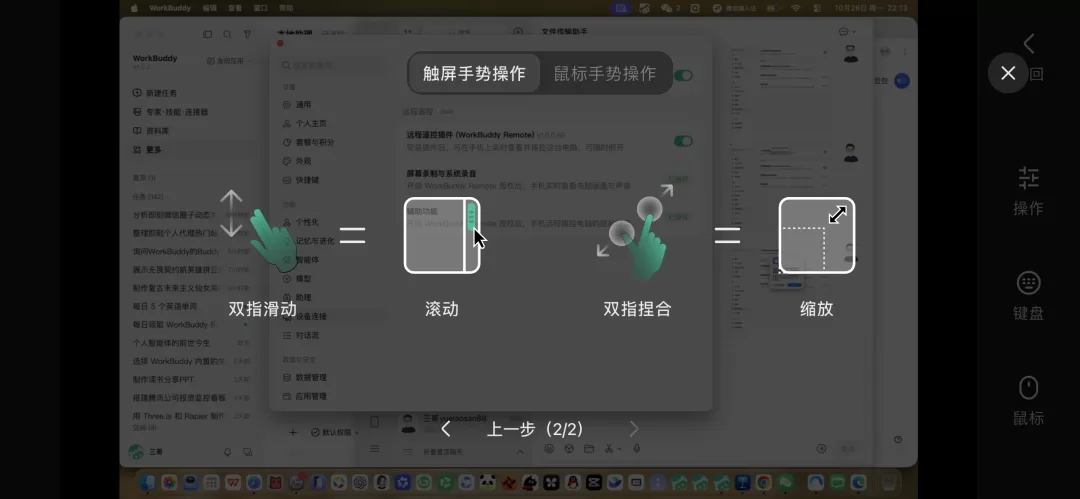The image size is (1080, 499).
Task: Open the 窗口 menu in the menu bar
Action: coord(260,8)
